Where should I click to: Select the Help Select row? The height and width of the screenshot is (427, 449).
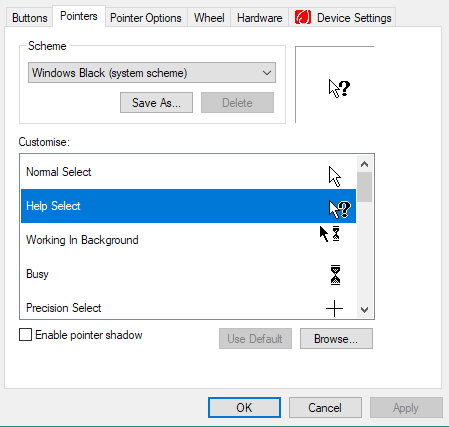coord(189,206)
